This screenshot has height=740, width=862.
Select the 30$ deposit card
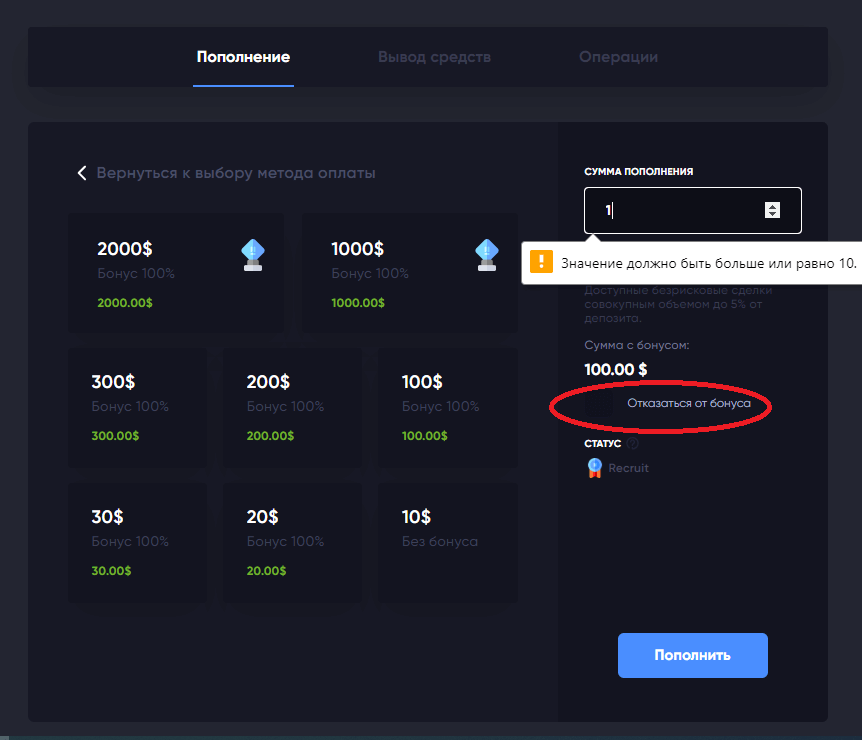point(138,542)
